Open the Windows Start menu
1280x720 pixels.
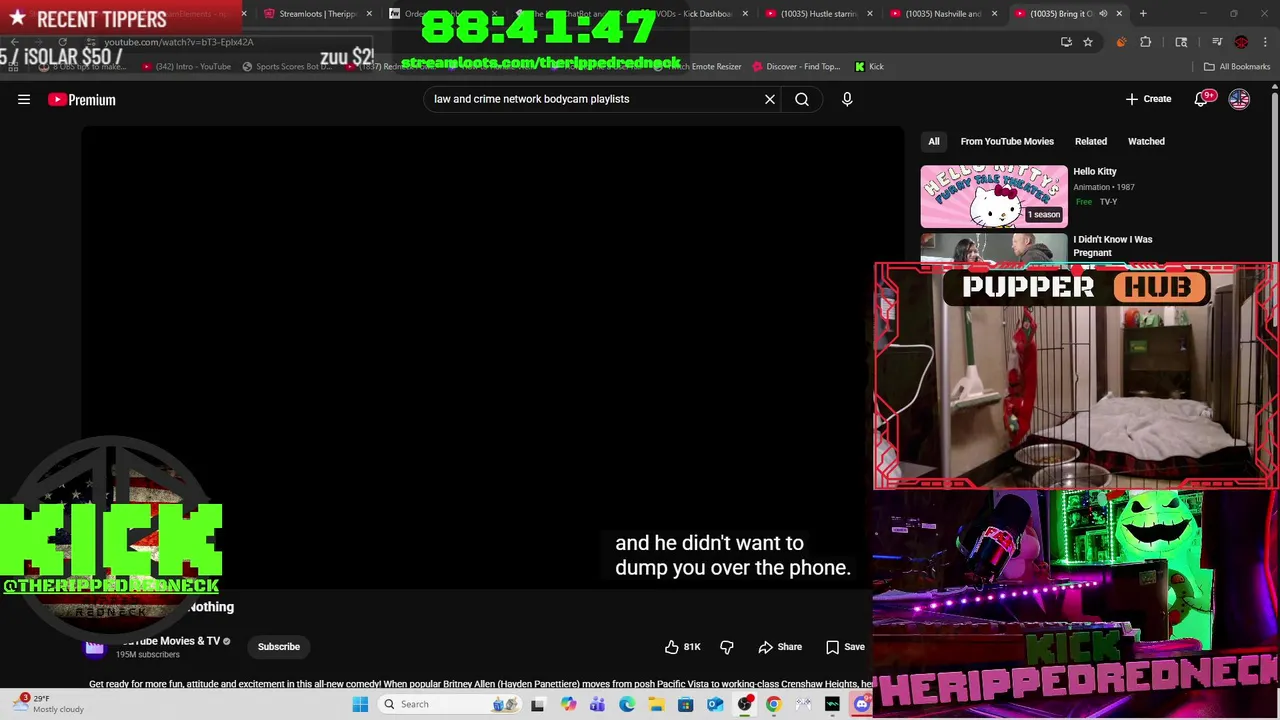pos(360,704)
